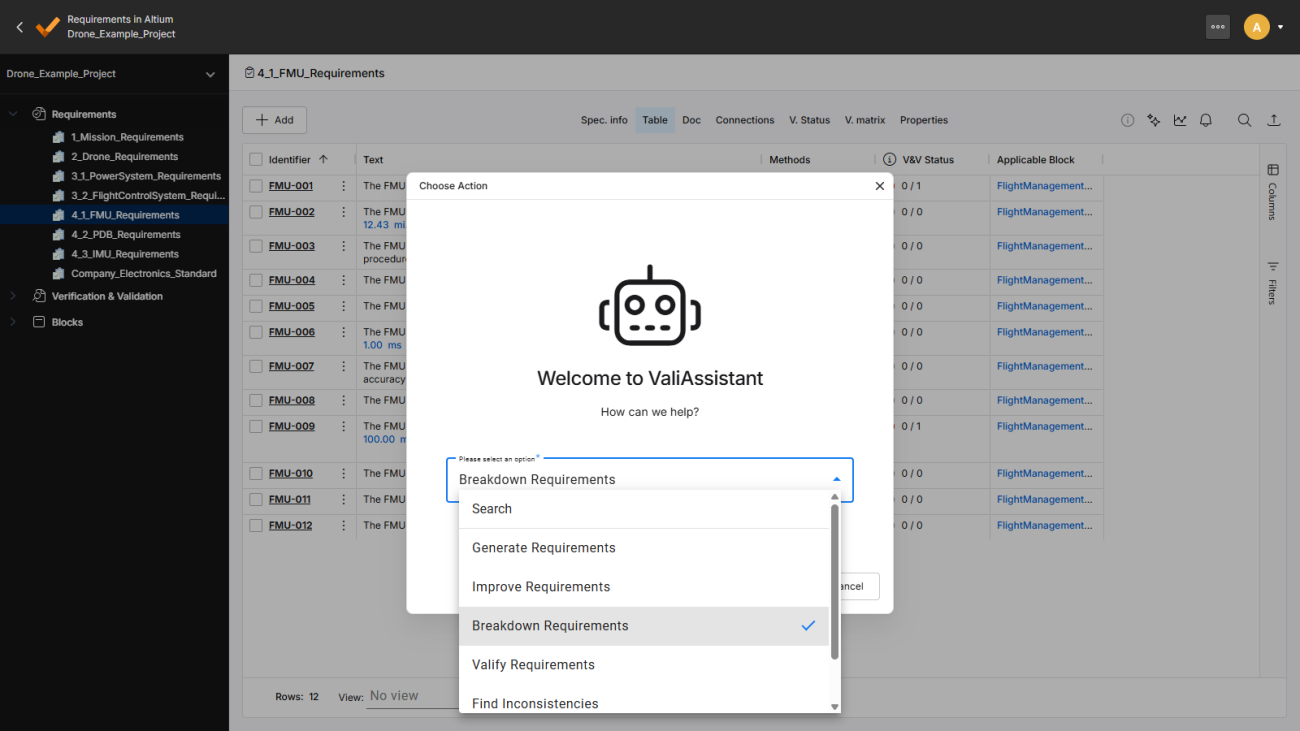Check the FMU-002 row checkbox
This screenshot has width=1300, height=731.
[x=256, y=212]
